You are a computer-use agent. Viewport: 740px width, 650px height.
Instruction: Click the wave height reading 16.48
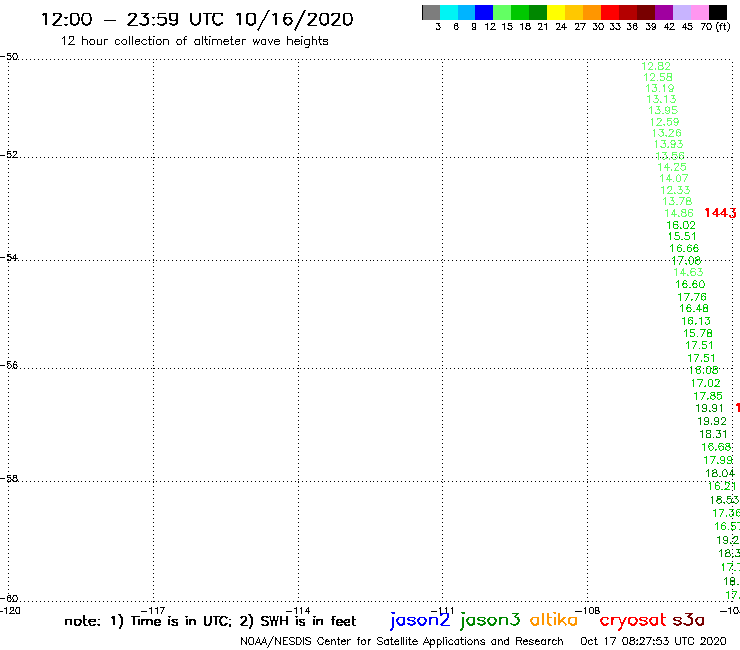(694, 308)
